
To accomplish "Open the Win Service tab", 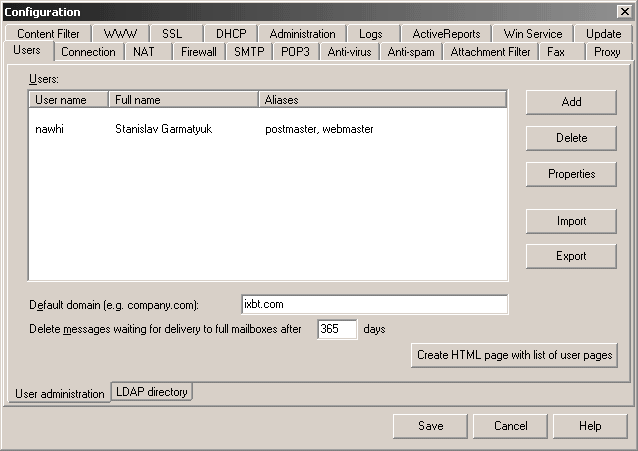I will tap(533, 34).
